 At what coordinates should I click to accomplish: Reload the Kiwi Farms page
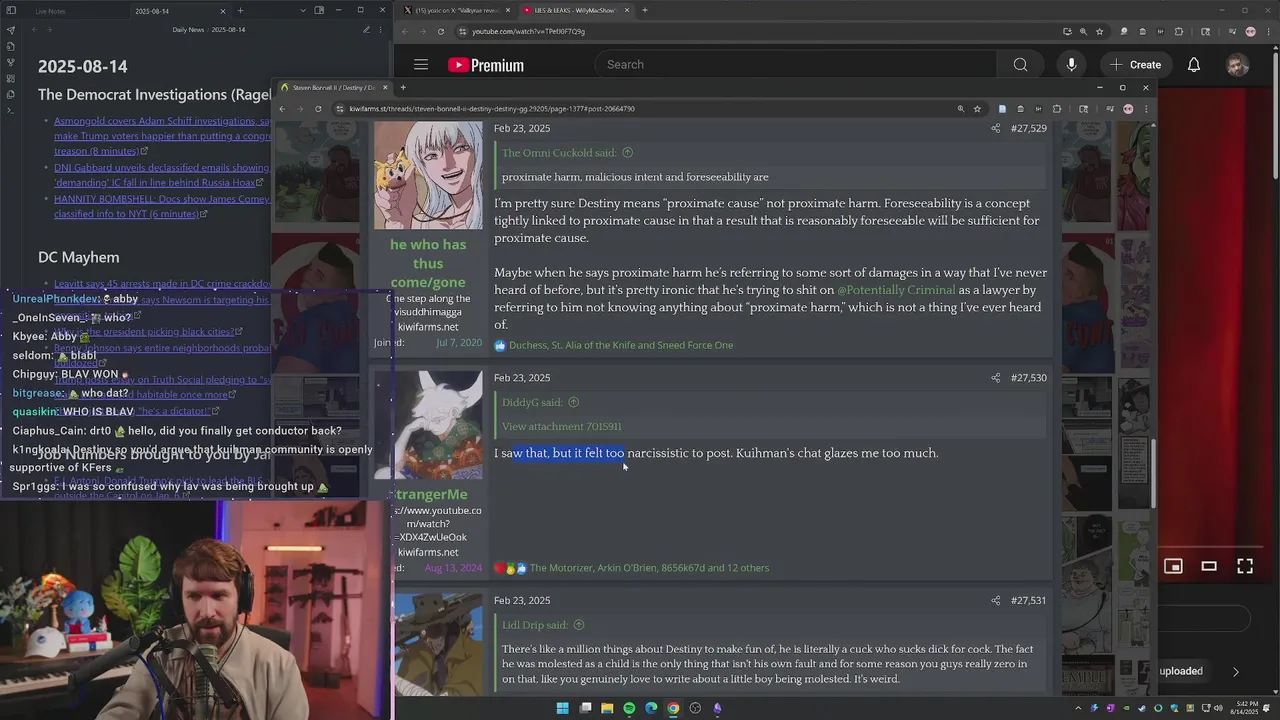(318, 108)
